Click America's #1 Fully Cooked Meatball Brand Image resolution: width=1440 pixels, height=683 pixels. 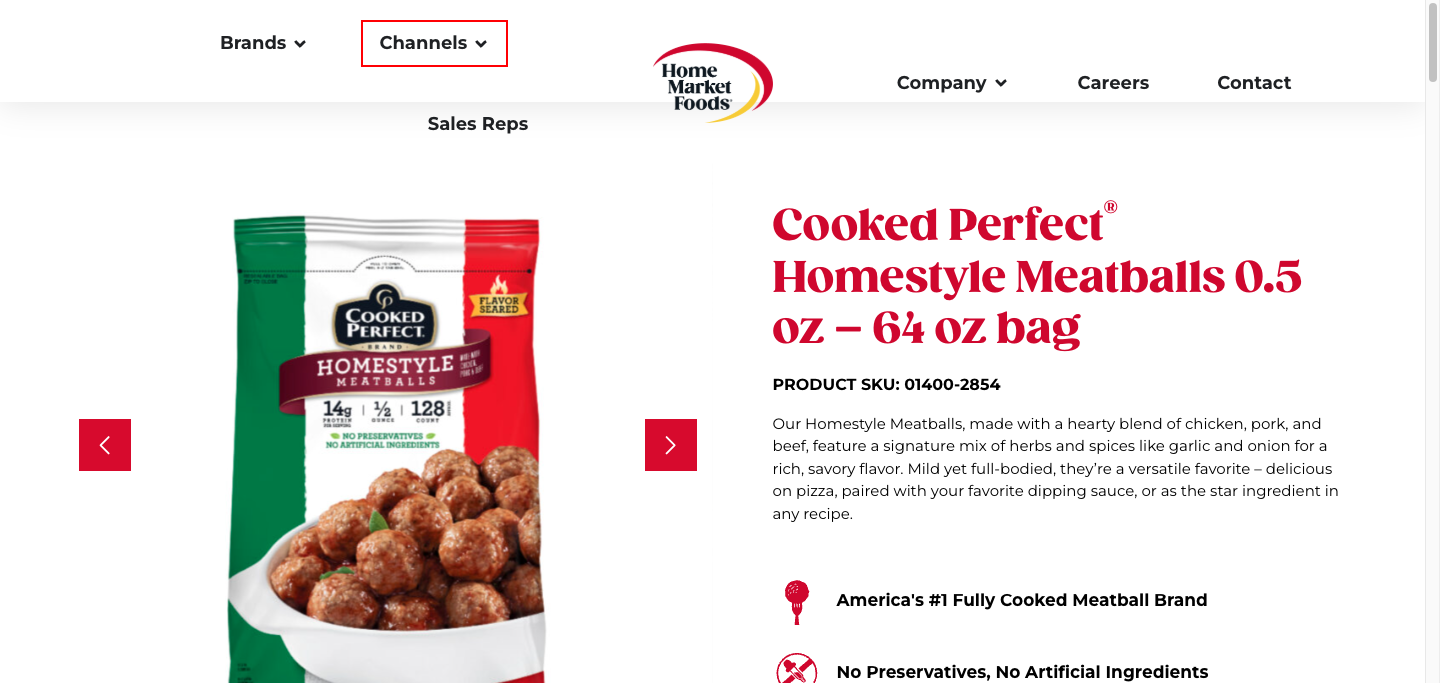click(x=1022, y=600)
